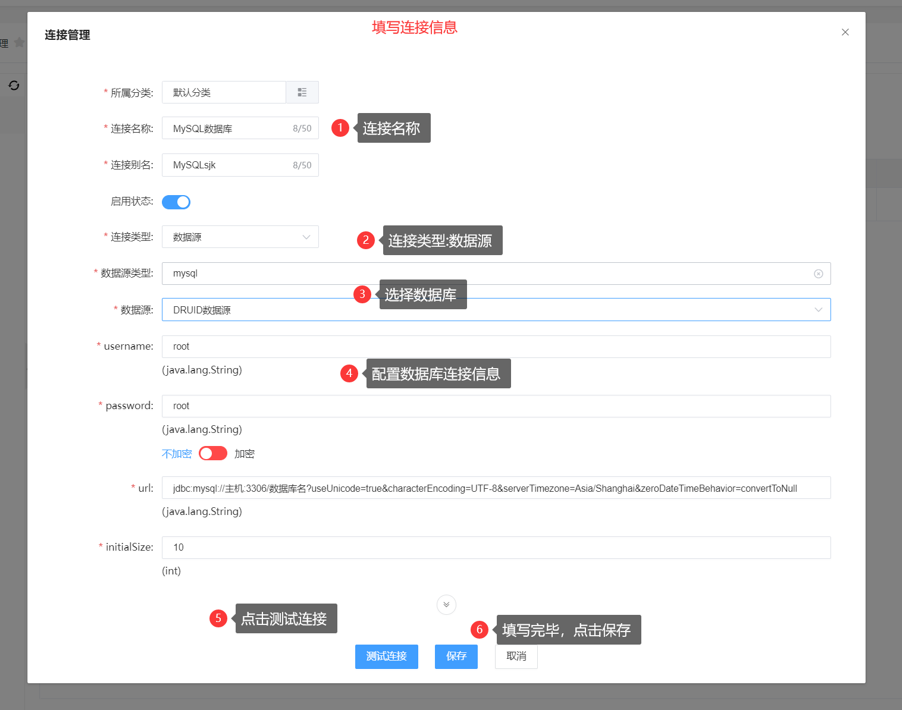This screenshot has width=902, height=710.
Task: Save the connection settings
Action: tap(456, 657)
